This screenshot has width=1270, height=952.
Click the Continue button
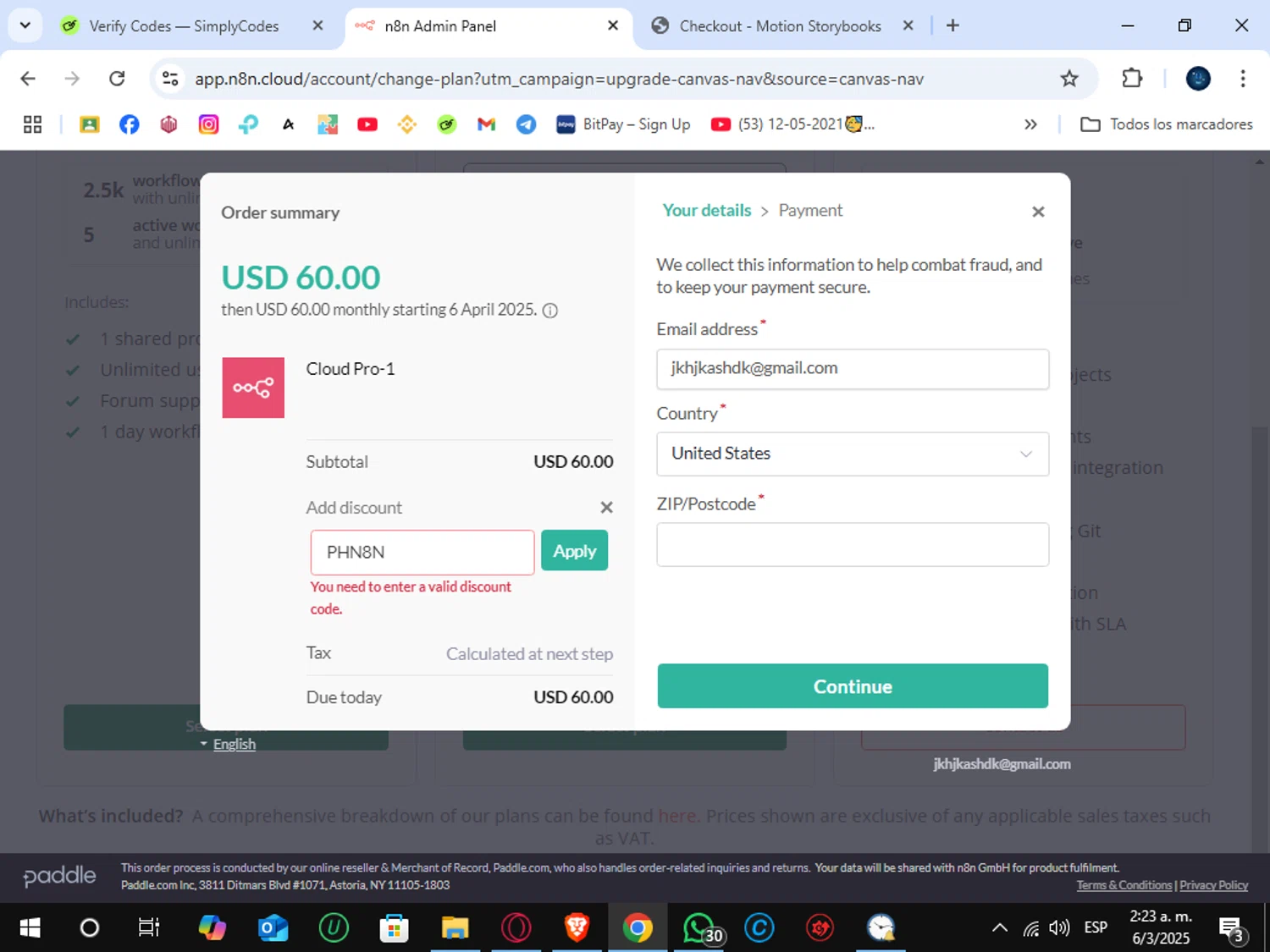853,685
